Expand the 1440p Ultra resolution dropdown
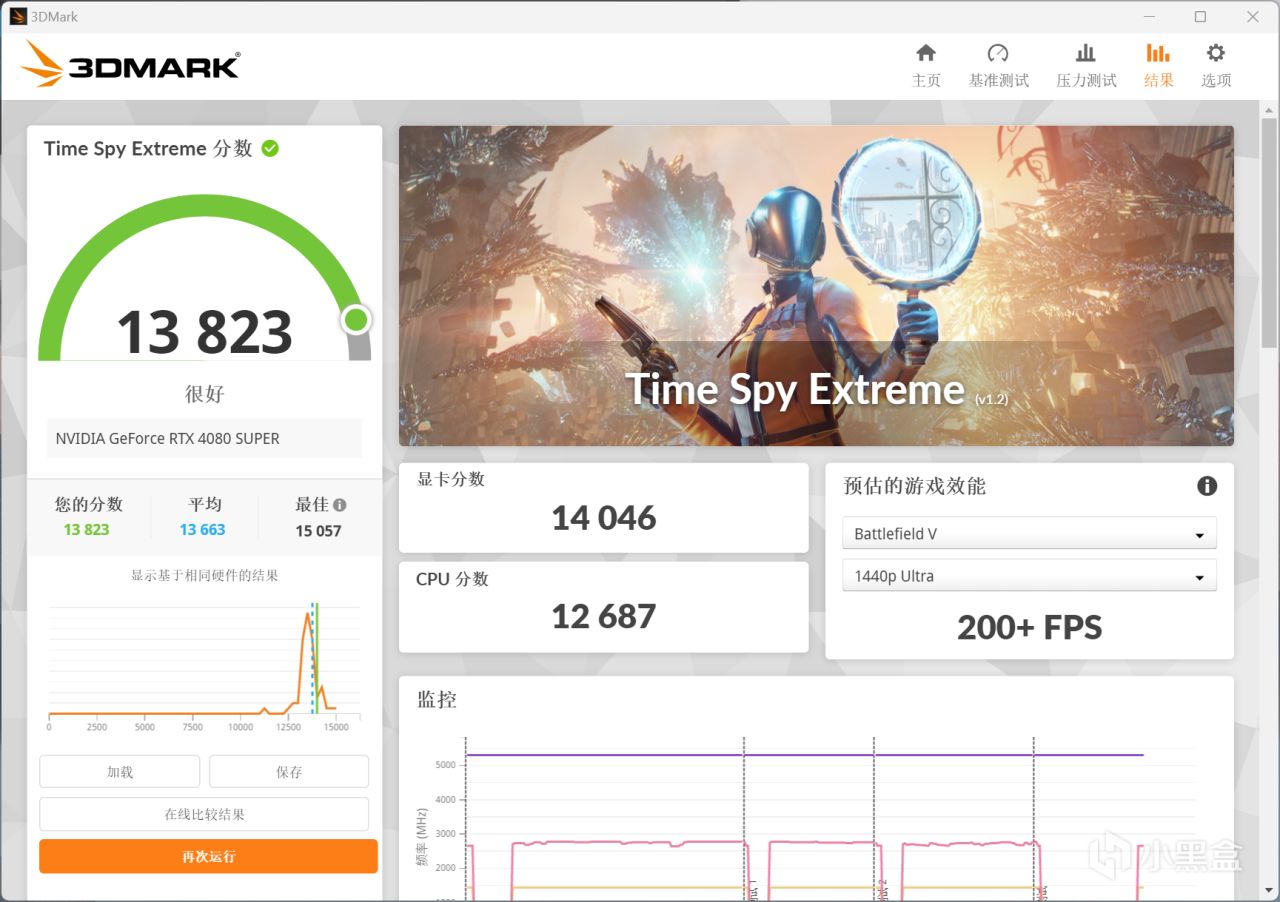1280x902 pixels. coord(1029,575)
